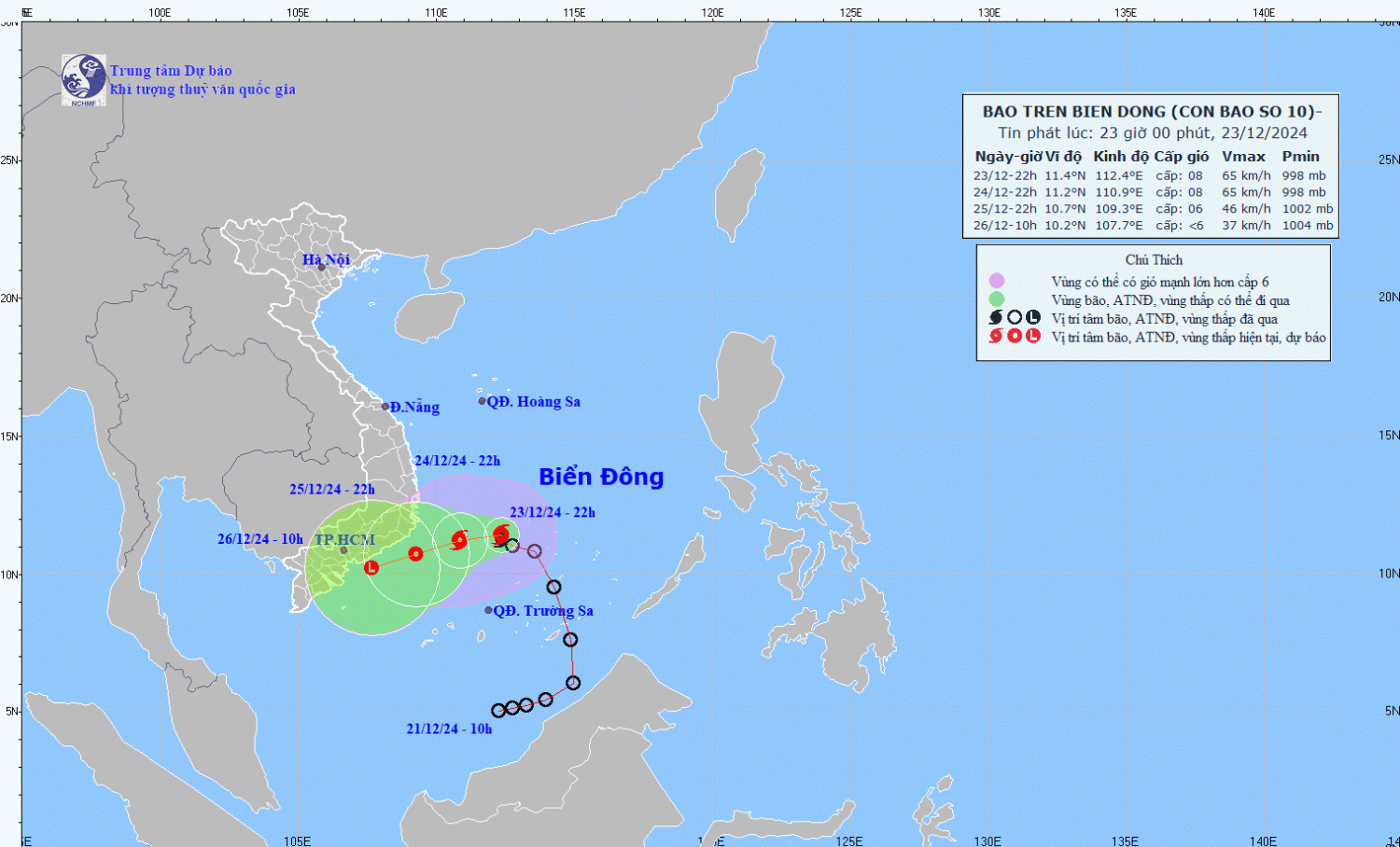Viewport: 1400px width, 847px height.
Task: Click the red storm icon at 23/12/24 - 22h
Action: coord(501,535)
